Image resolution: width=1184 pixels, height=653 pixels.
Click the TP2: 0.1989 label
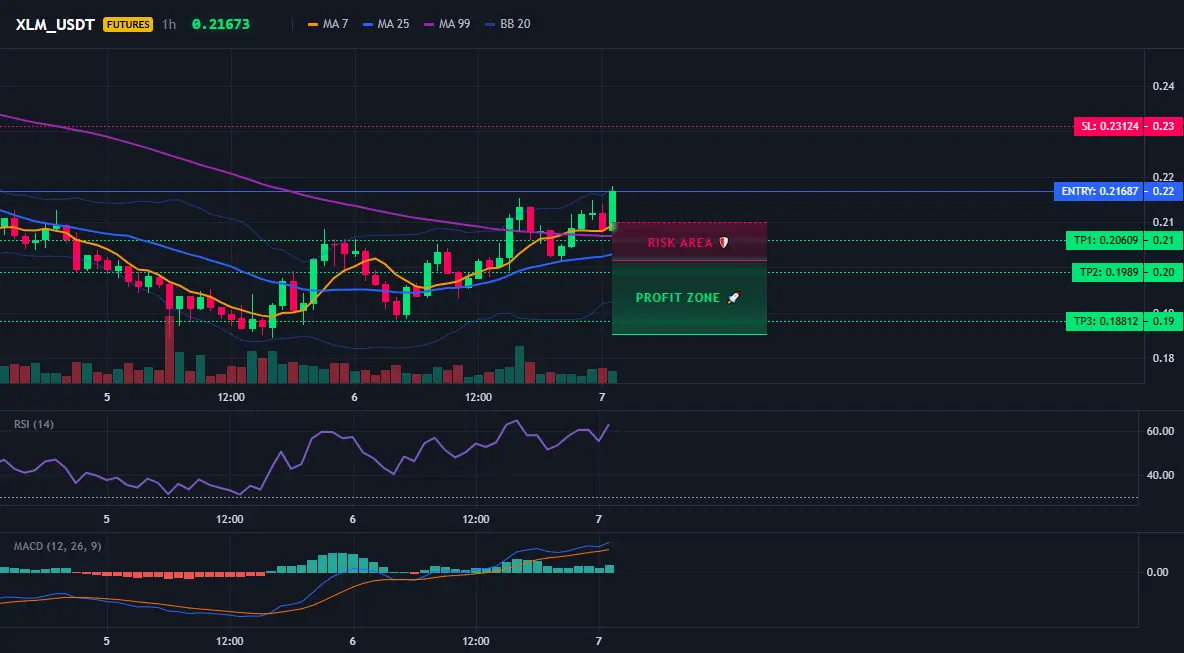(x=1106, y=273)
